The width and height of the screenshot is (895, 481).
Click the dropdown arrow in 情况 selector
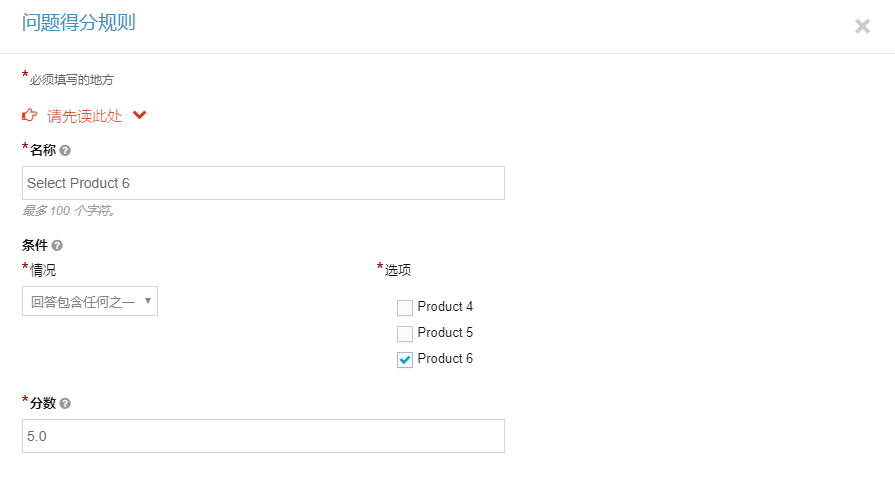tap(148, 301)
